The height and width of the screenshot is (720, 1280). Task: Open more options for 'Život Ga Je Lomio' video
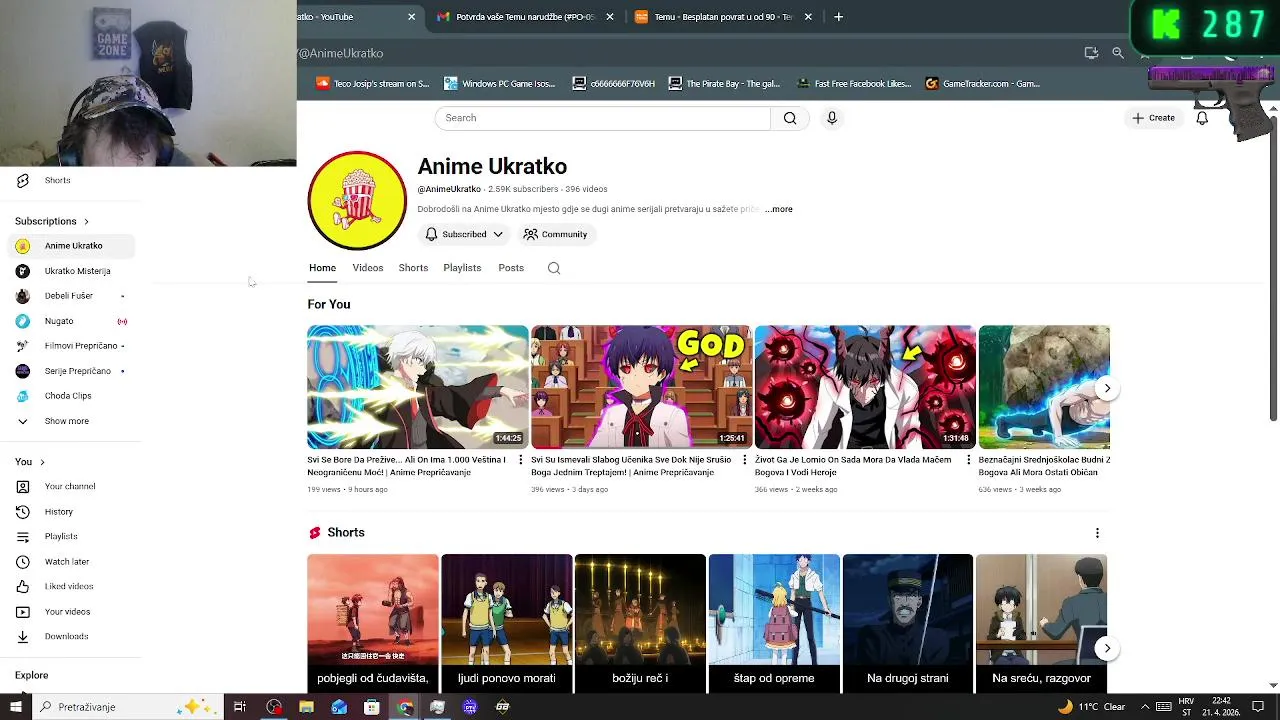click(x=968, y=460)
